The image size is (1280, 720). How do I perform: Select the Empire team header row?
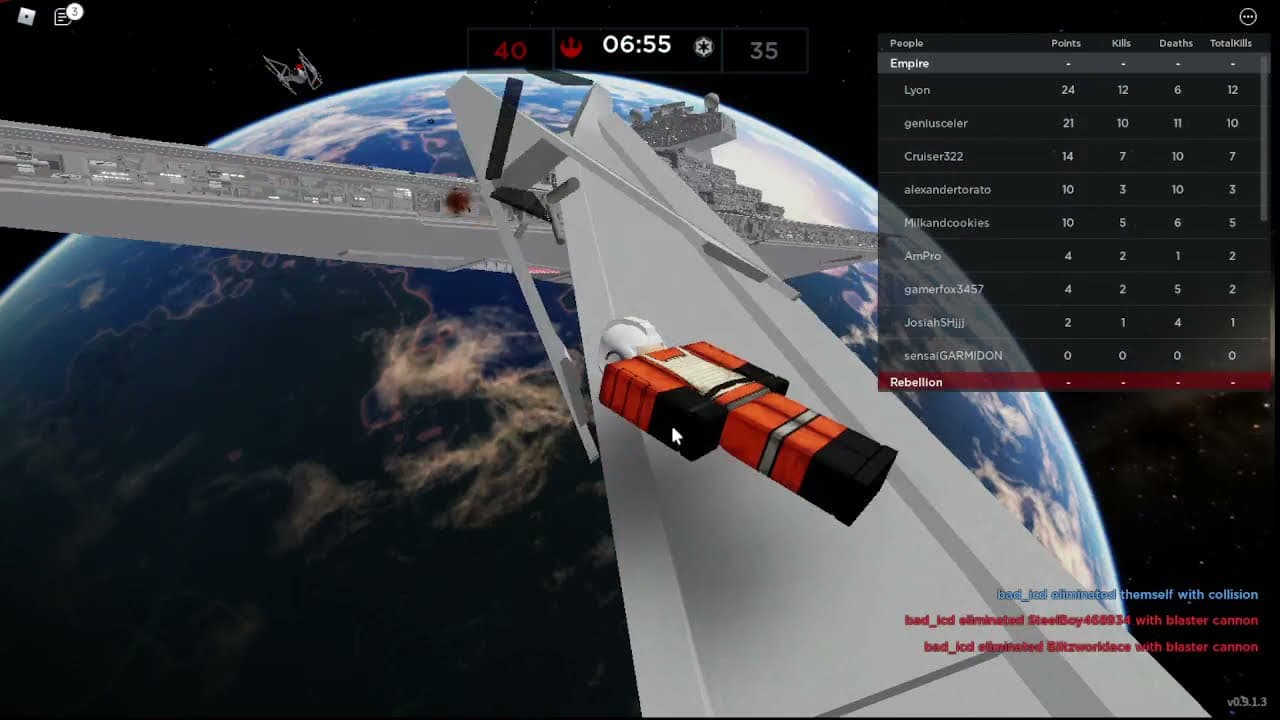pos(1074,63)
